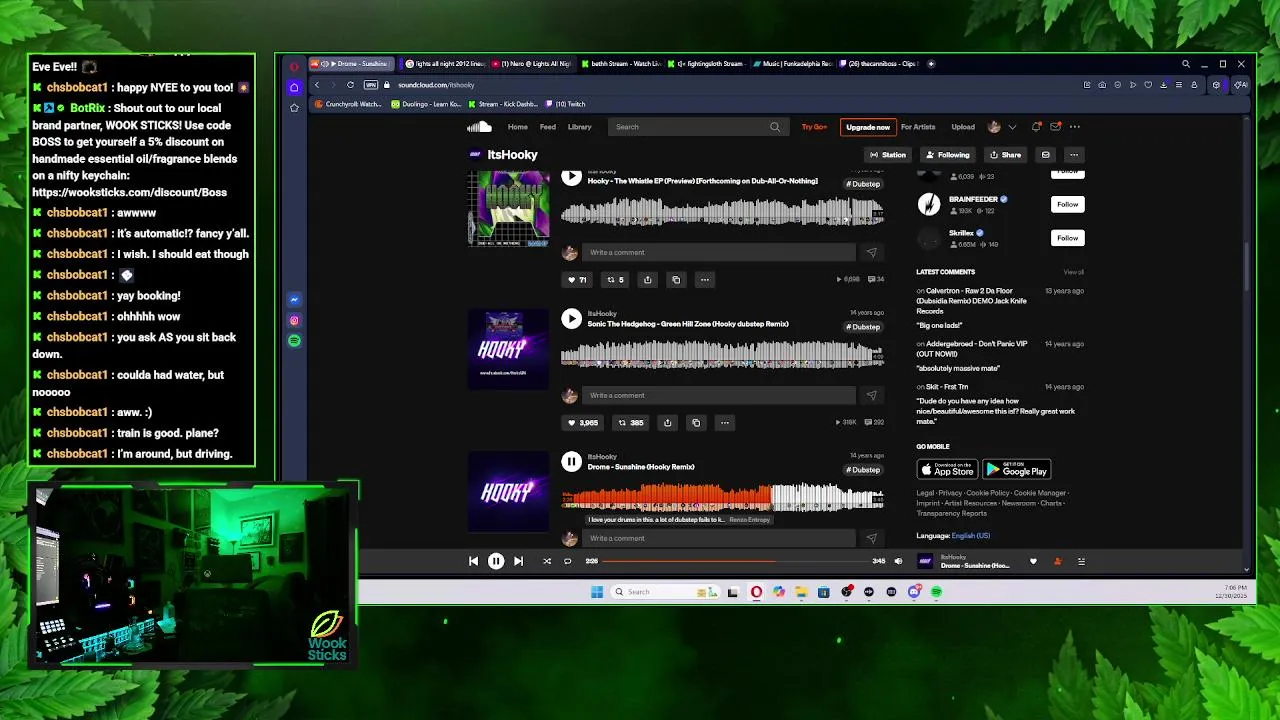The image size is (1280, 720).
Task: Open the three-dots menu in SoundCloud header
Action: [x=1075, y=127]
